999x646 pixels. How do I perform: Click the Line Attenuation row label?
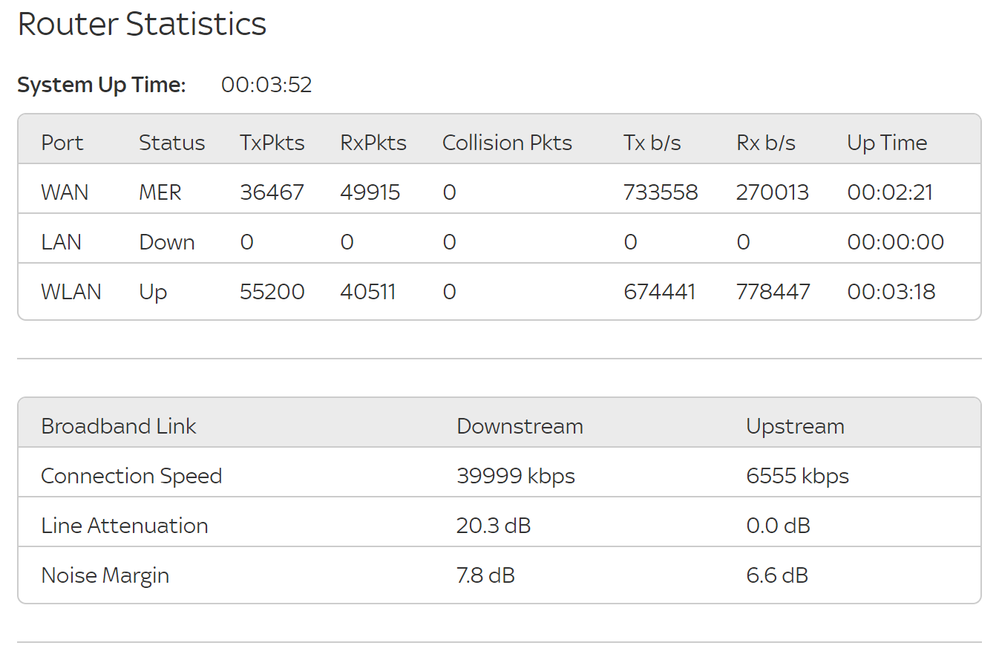pyautogui.click(x=124, y=526)
